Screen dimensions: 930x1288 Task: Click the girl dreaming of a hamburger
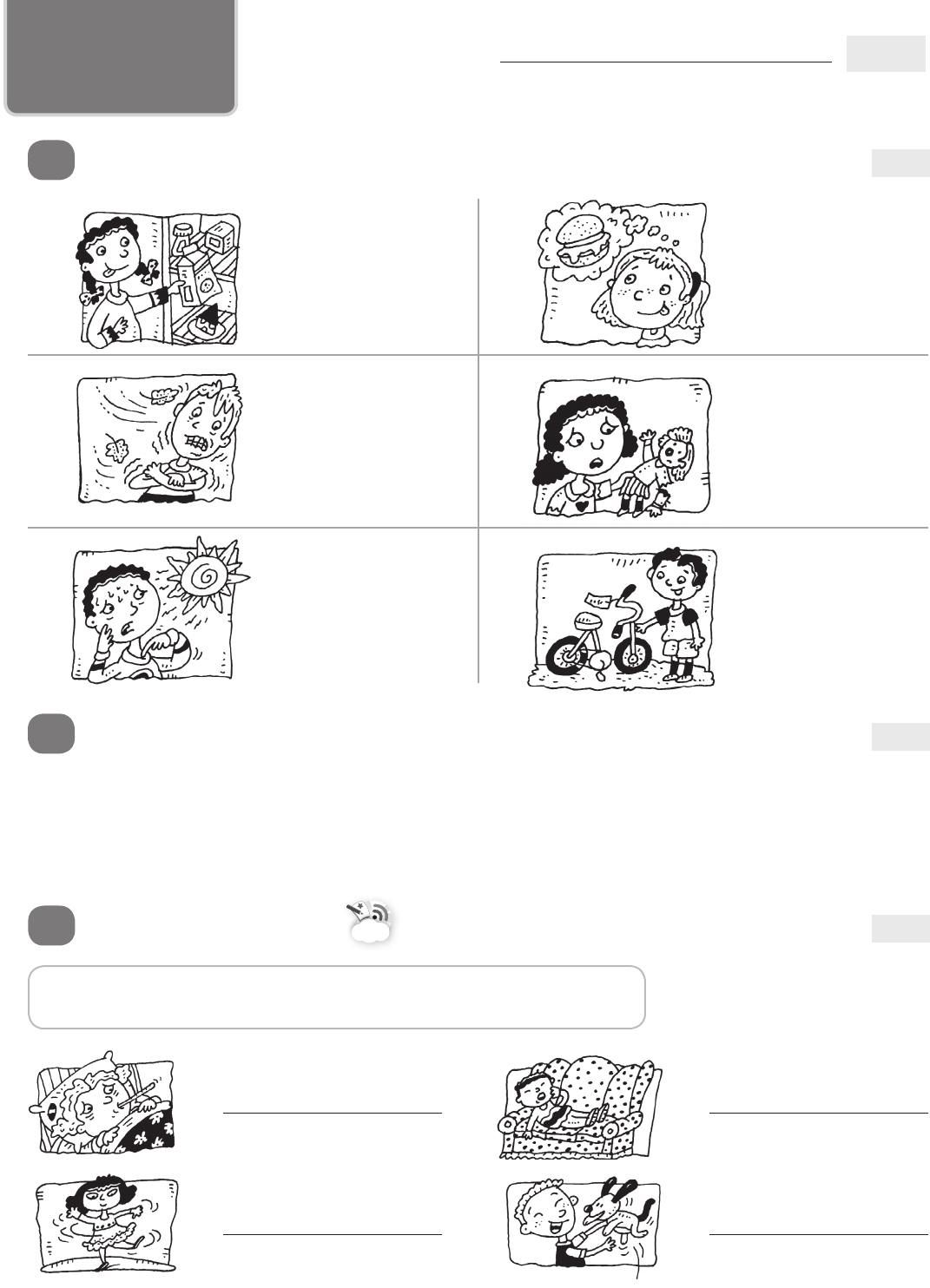(623, 273)
